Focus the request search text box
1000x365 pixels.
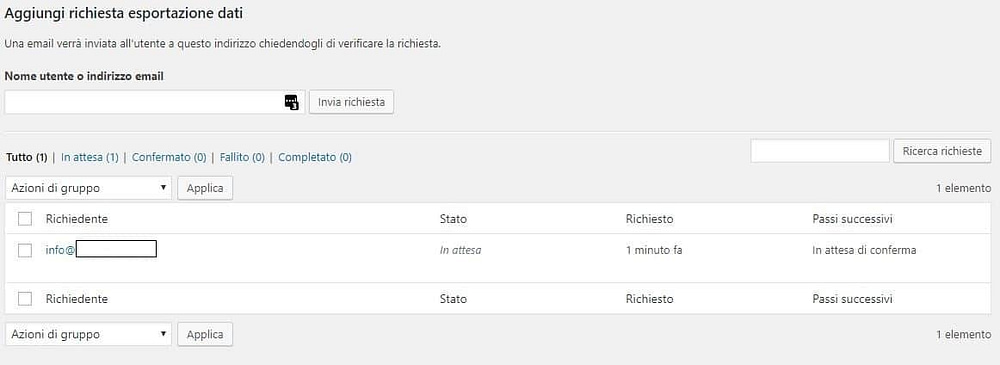click(x=820, y=151)
